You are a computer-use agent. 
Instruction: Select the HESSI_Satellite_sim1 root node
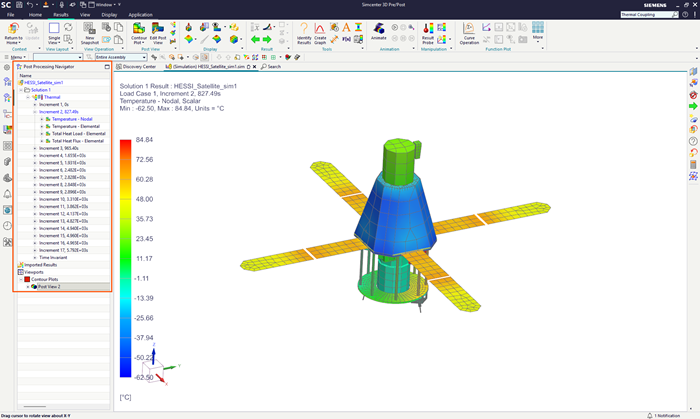pos(44,83)
